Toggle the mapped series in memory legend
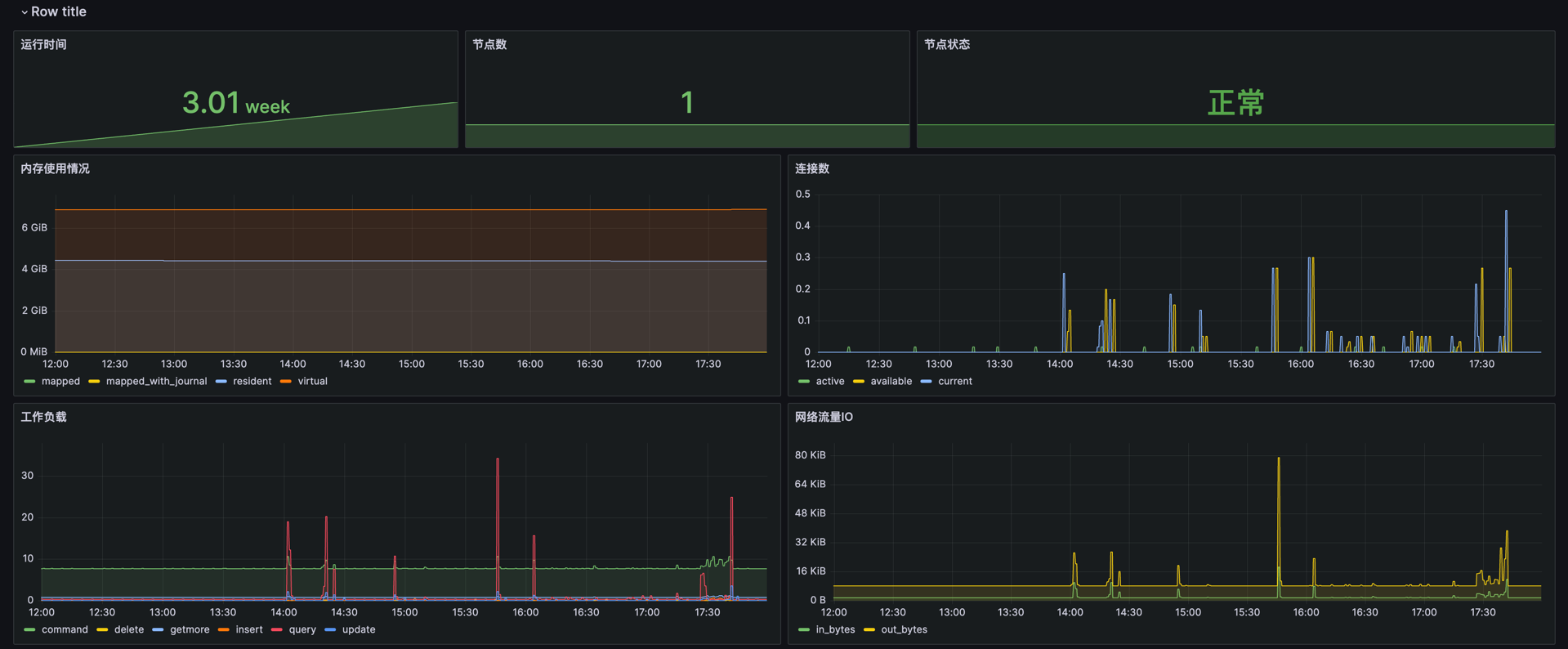Image resolution: width=1568 pixels, height=649 pixels. 60,381
